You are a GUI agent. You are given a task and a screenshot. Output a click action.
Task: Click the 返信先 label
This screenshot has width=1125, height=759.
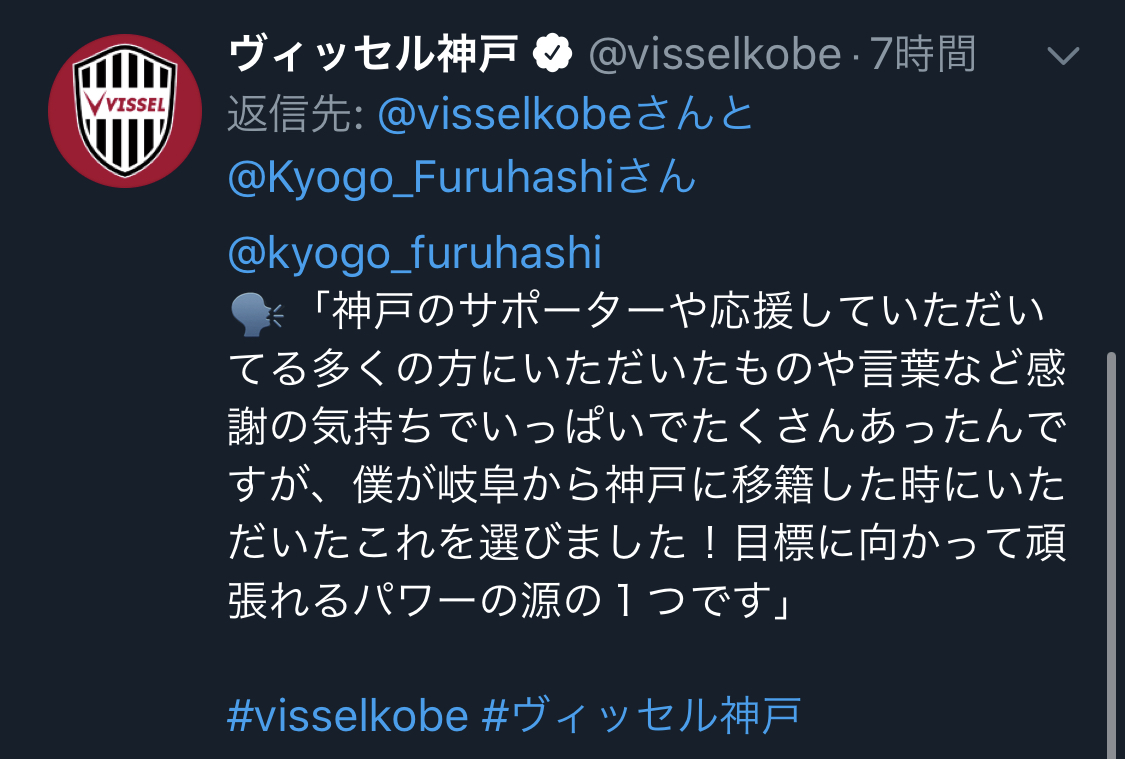coord(293,116)
